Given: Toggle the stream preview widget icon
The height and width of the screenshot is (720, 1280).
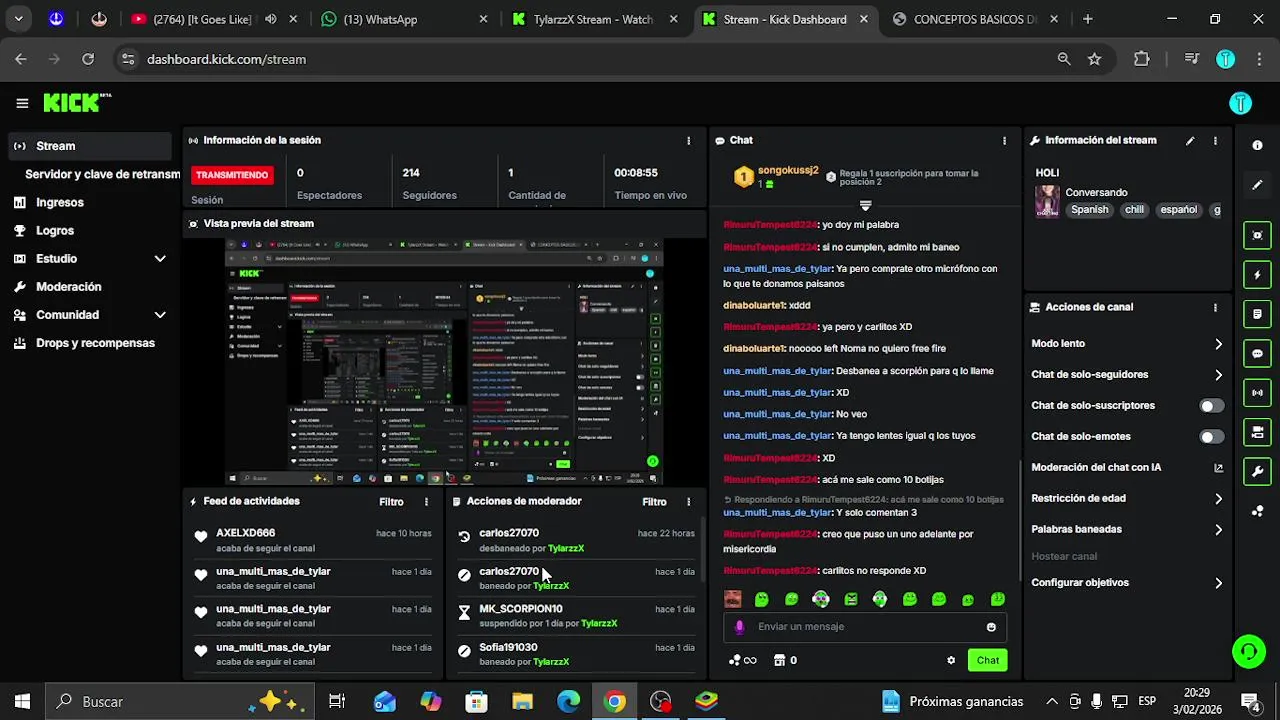Looking at the screenshot, I should pos(1257,235).
